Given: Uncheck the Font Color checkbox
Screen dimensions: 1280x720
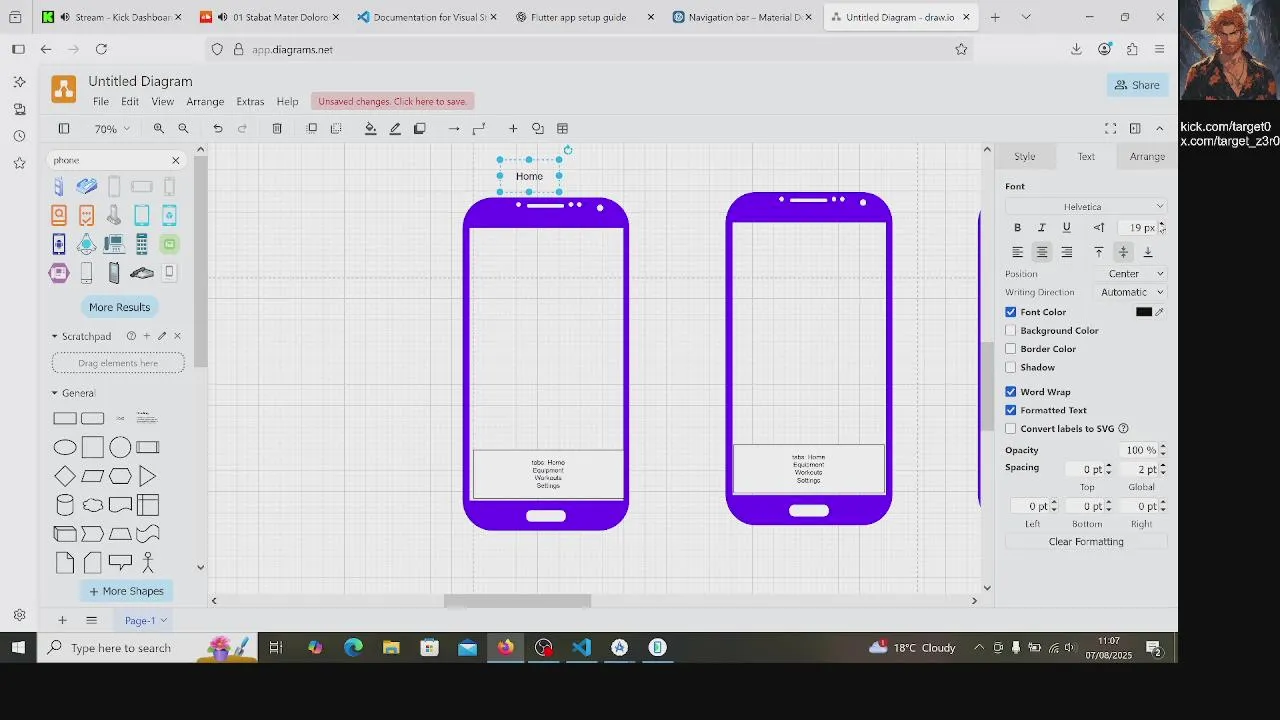Looking at the screenshot, I should pyautogui.click(x=1011, y=312).
